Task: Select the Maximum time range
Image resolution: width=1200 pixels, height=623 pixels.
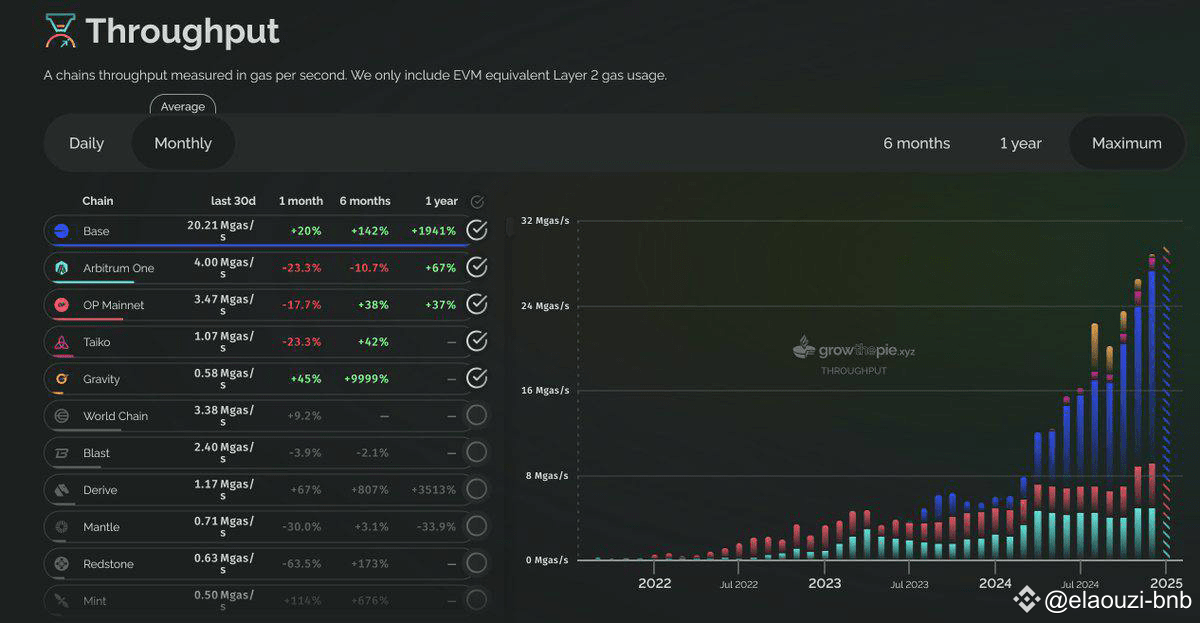Action: [x=1127, y=143]
